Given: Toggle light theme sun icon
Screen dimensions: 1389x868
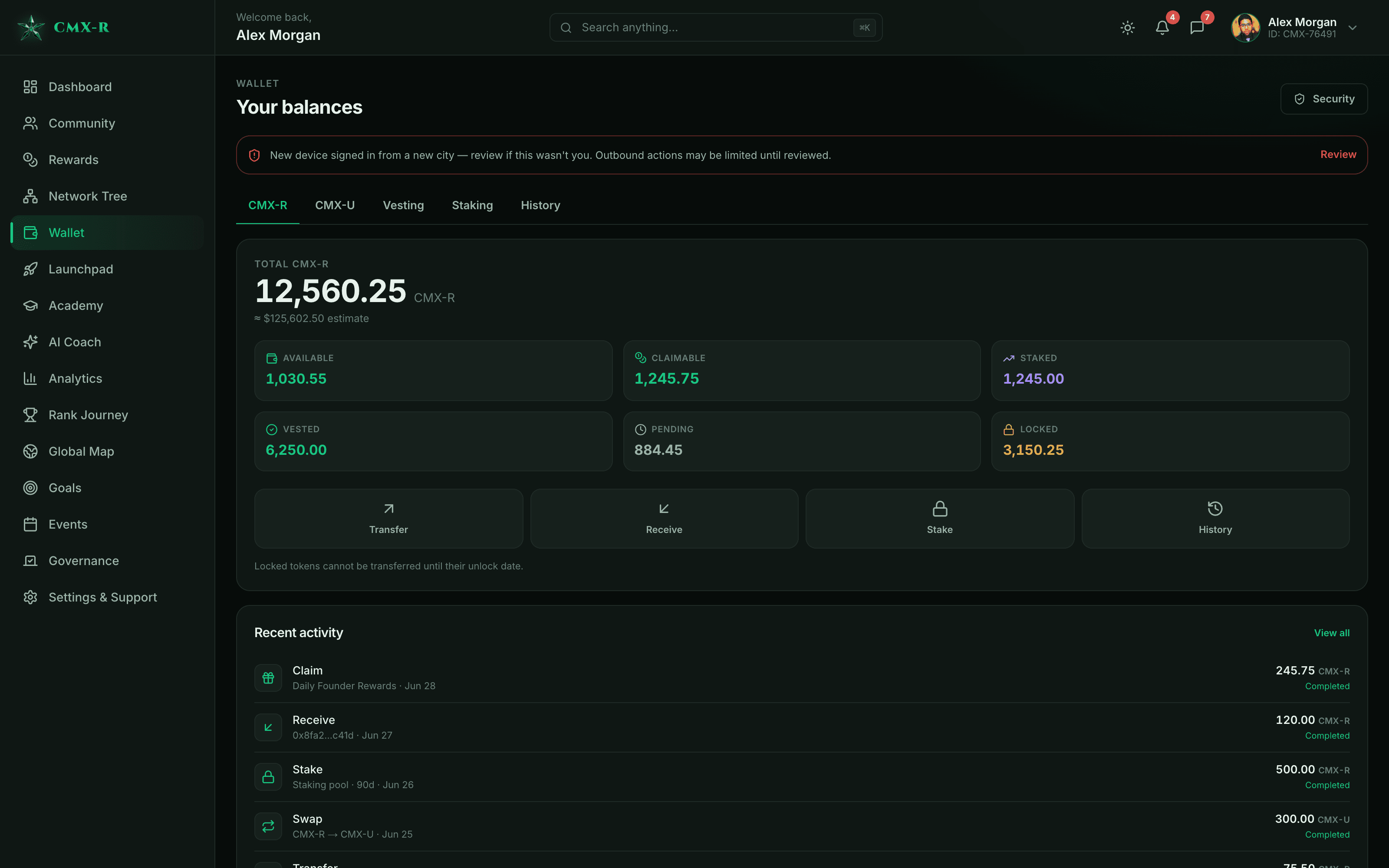Looking at the screenshot, I should pos(1127,27).
